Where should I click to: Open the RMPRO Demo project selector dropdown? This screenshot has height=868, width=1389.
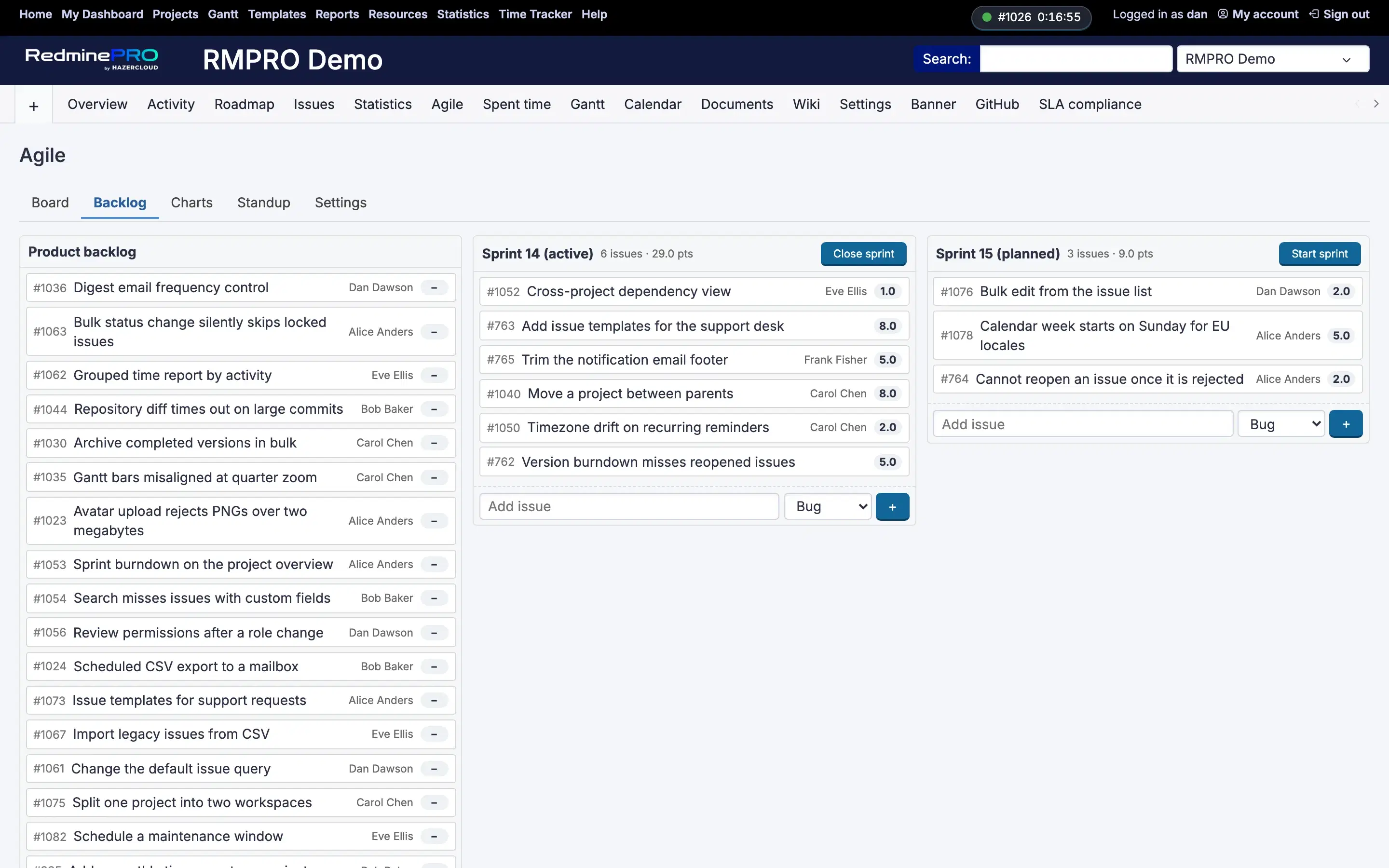click(x=1272, y=59)
